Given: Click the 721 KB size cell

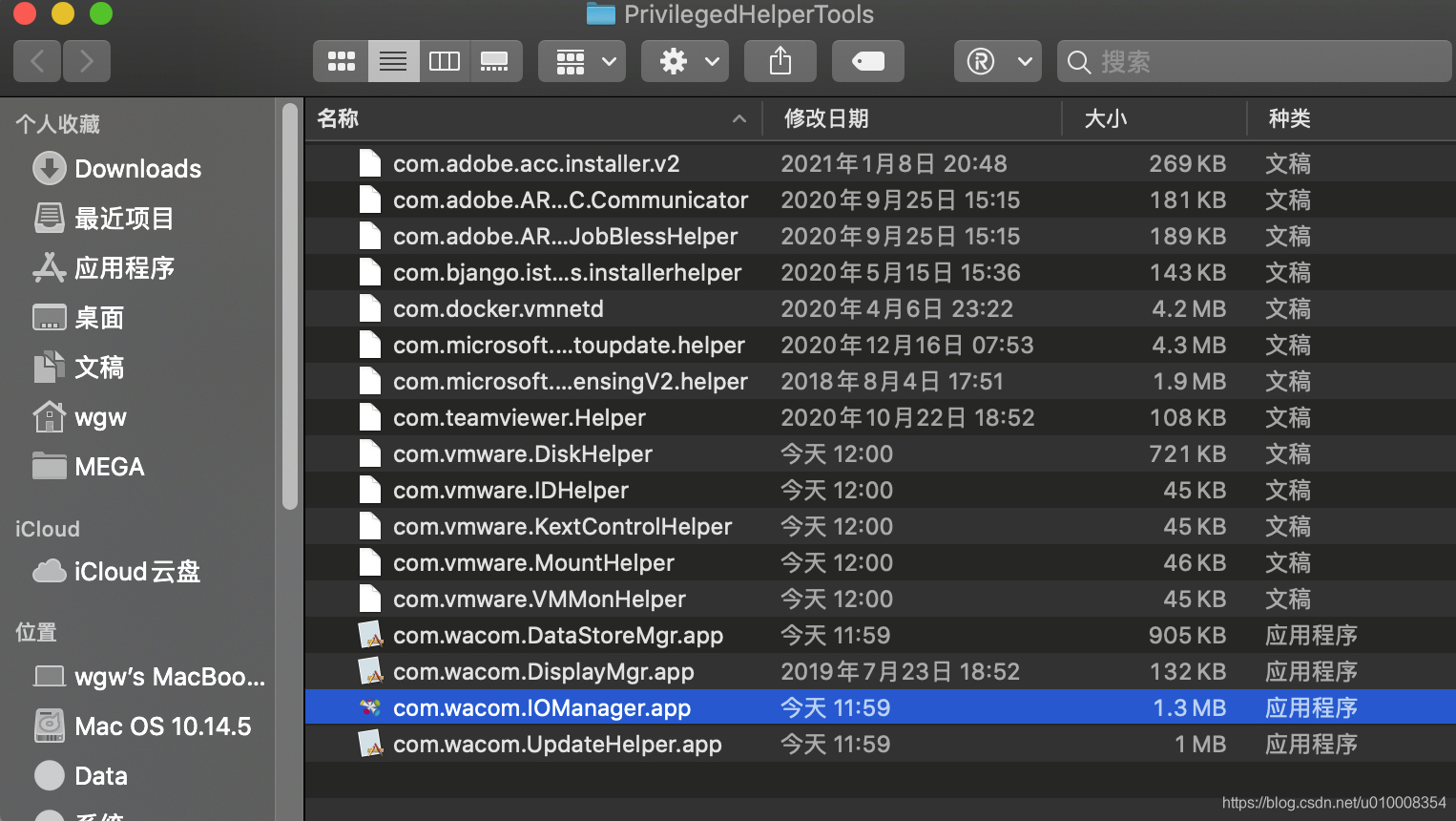Looking at the screenshot, I should coord(1187,454).
